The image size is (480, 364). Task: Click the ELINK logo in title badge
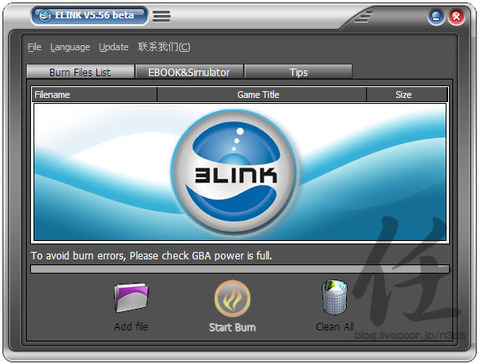coord(45,15)
